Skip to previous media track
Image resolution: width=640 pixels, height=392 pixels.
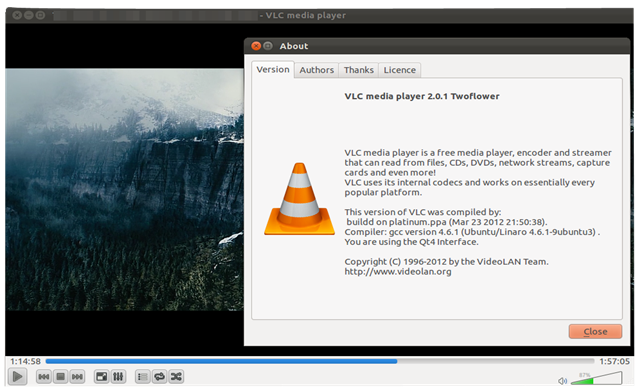[44, 376]
